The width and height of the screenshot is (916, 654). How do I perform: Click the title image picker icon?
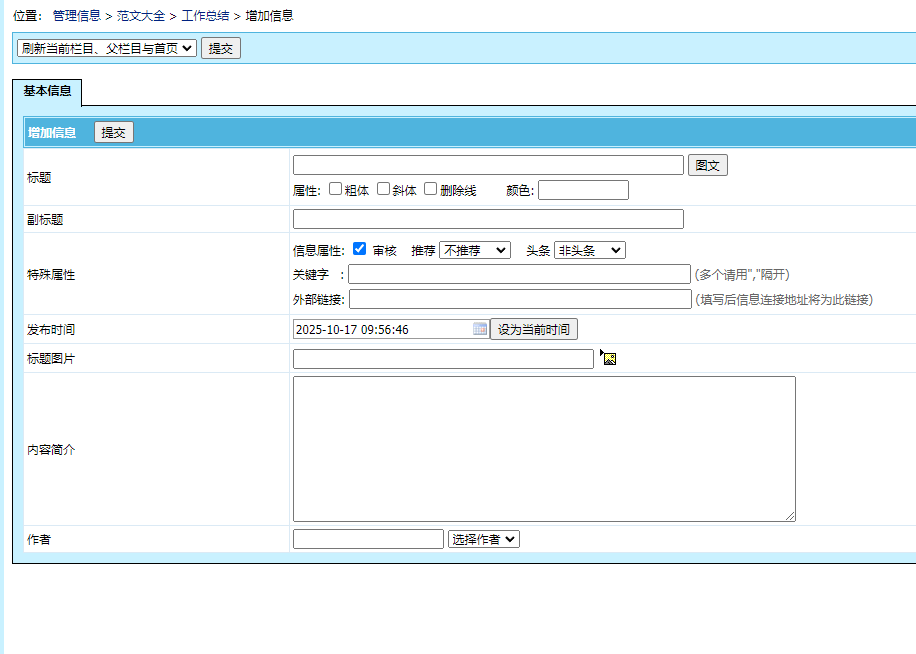[x=609, y=358]
